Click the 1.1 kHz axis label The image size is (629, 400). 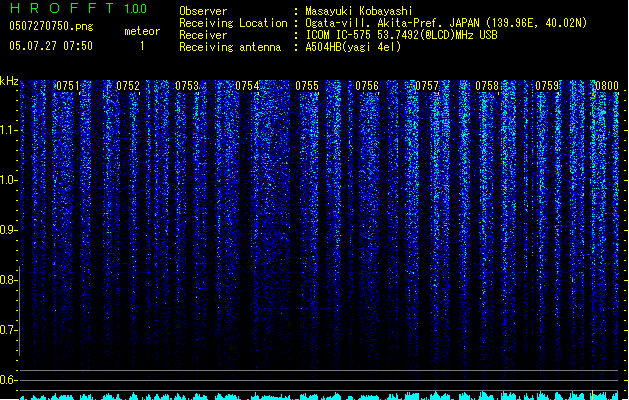coord(8,130)
